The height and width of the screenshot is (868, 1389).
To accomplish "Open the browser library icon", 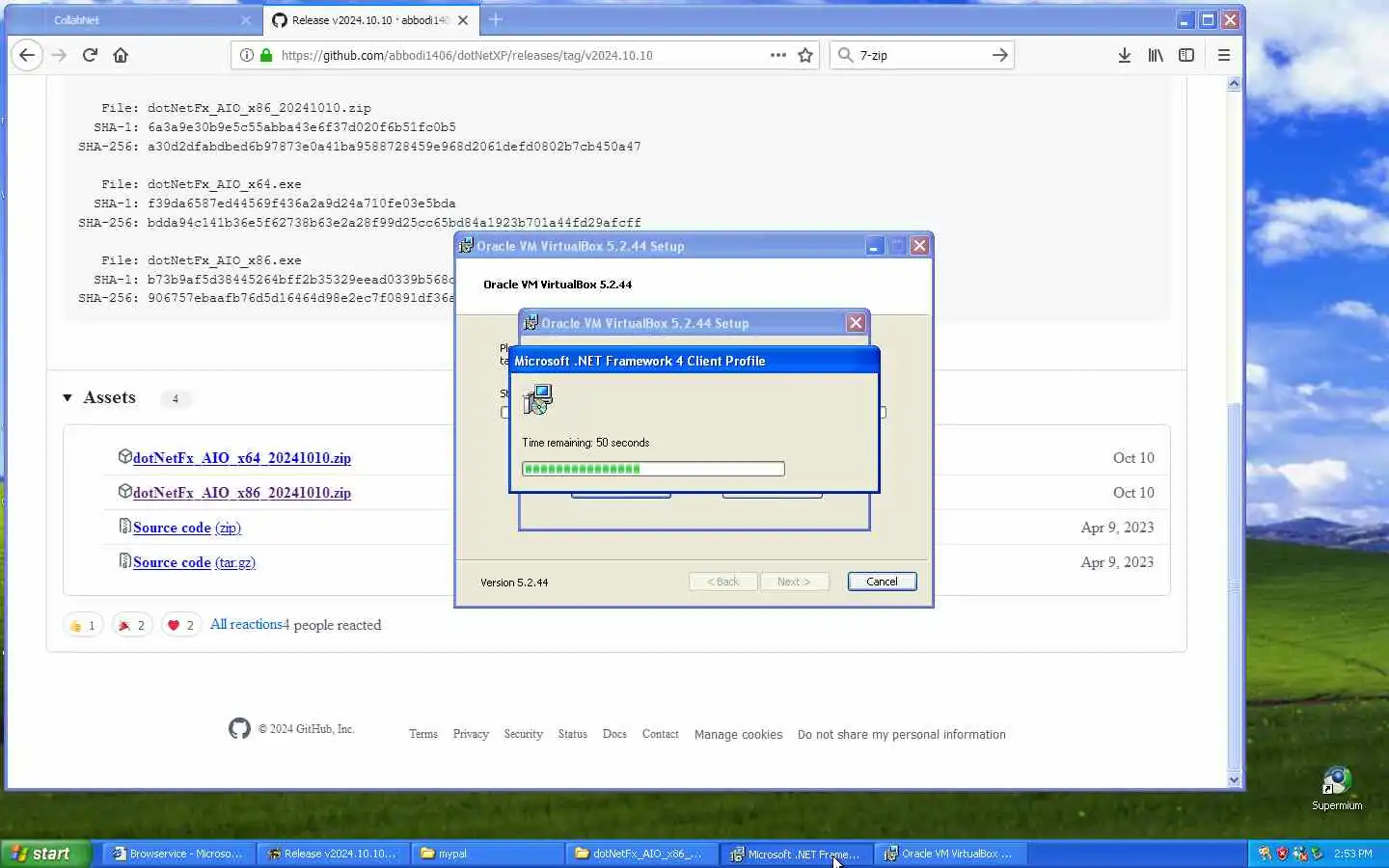I will coord(1156,55).
